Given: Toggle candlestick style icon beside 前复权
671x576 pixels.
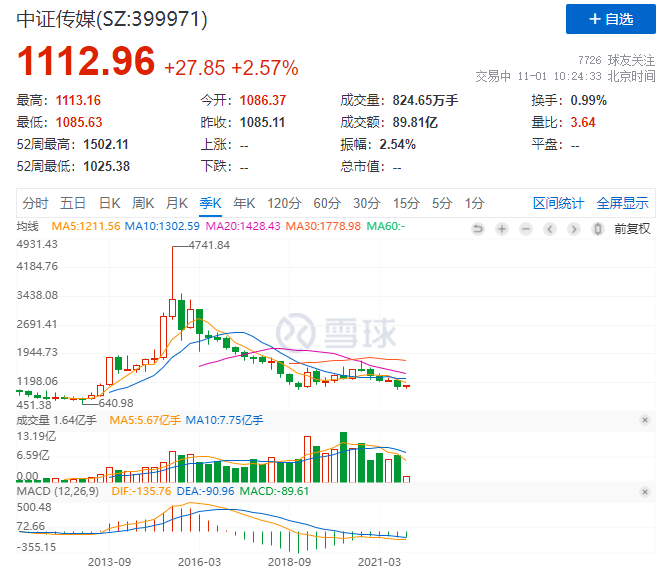Looking at the screenshot, I should pos(597,229).
